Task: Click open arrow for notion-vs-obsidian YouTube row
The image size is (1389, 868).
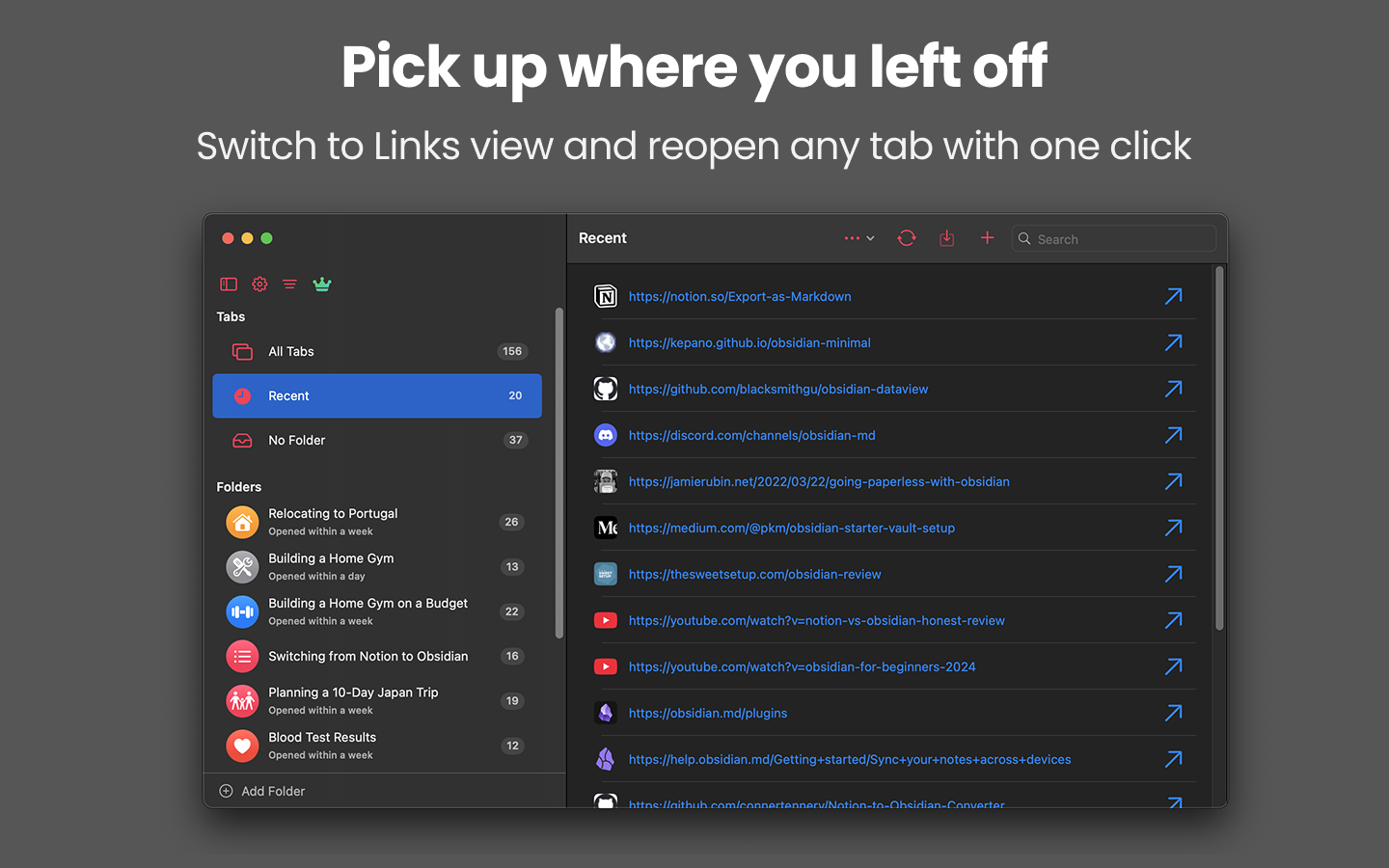Action: (x=1173, y=620)
